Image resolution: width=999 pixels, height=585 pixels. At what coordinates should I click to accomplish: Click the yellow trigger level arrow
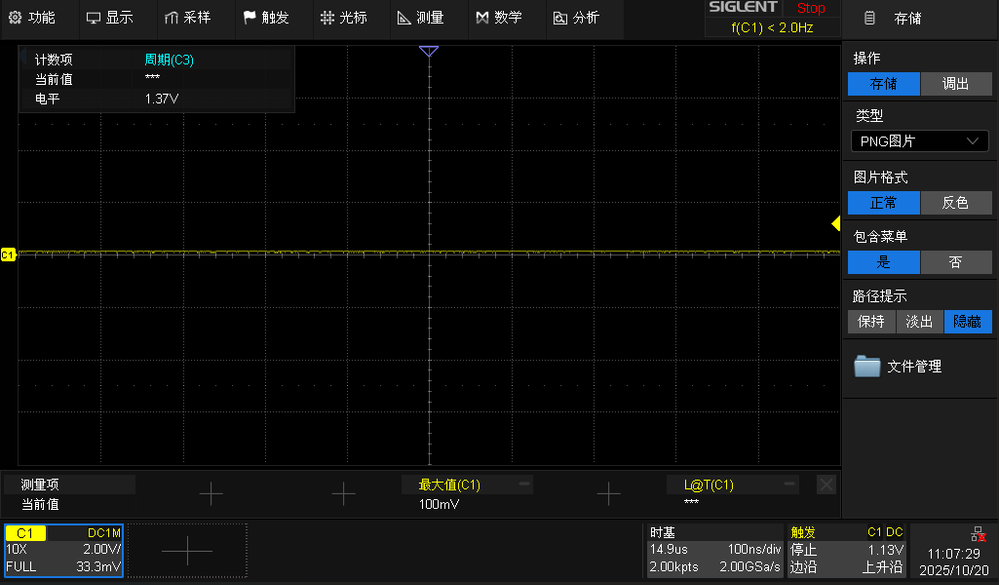[x=836, y=224]
